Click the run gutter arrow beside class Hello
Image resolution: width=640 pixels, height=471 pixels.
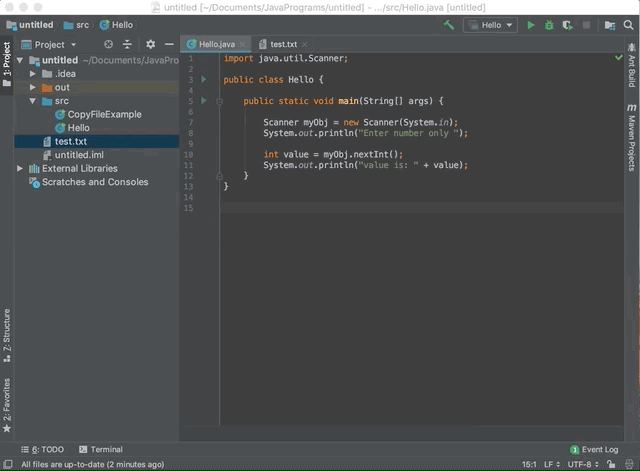(x=203, y=79)
